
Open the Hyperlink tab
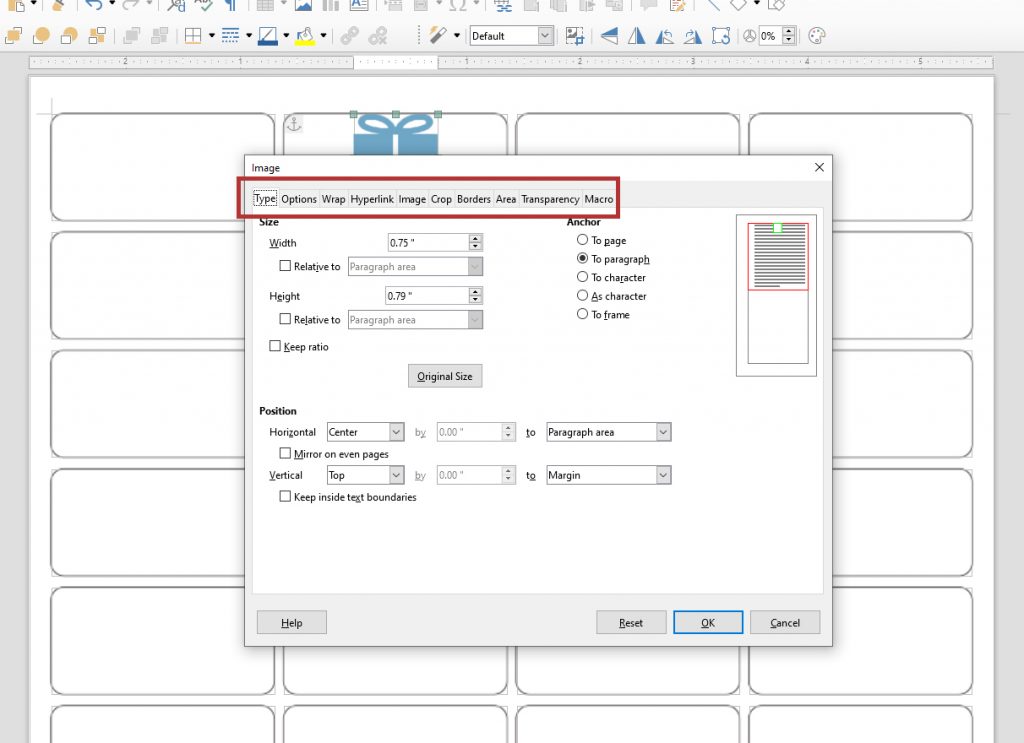point(372,199)
